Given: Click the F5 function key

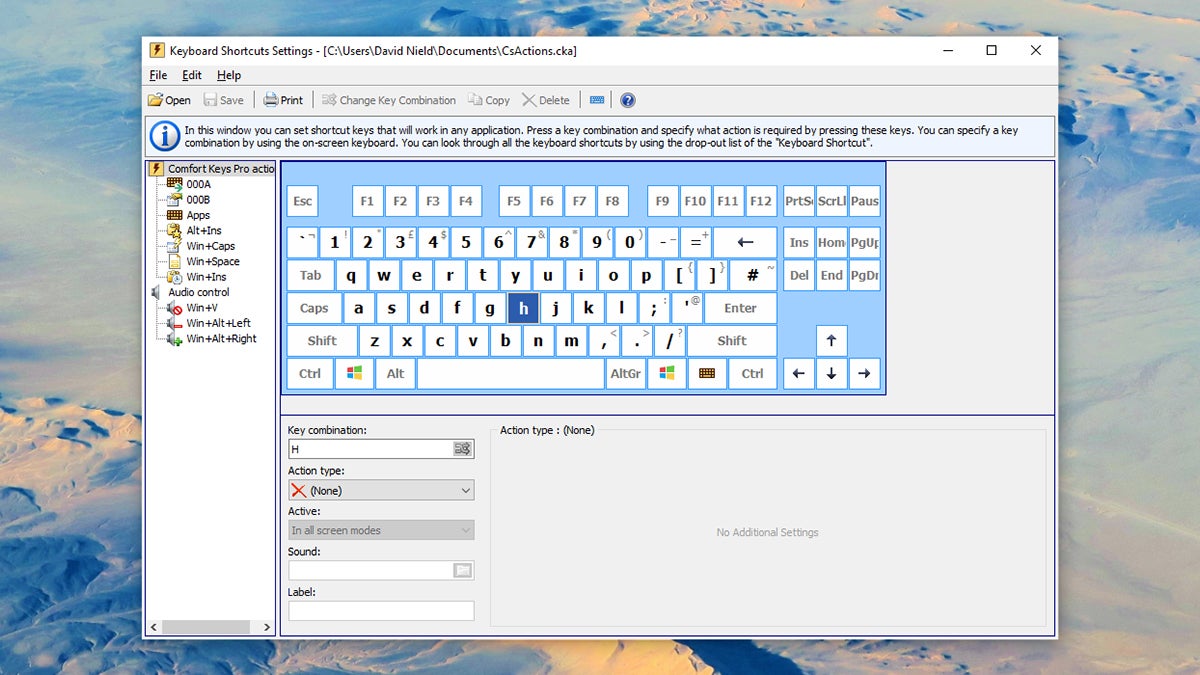Looking at the screenshot, I should pos(513,201).
